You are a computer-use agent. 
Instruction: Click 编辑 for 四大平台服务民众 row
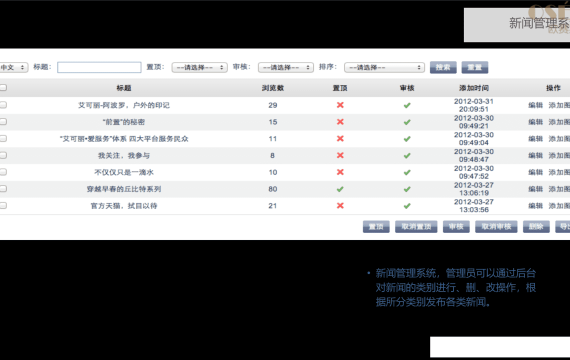coord(535,139)
